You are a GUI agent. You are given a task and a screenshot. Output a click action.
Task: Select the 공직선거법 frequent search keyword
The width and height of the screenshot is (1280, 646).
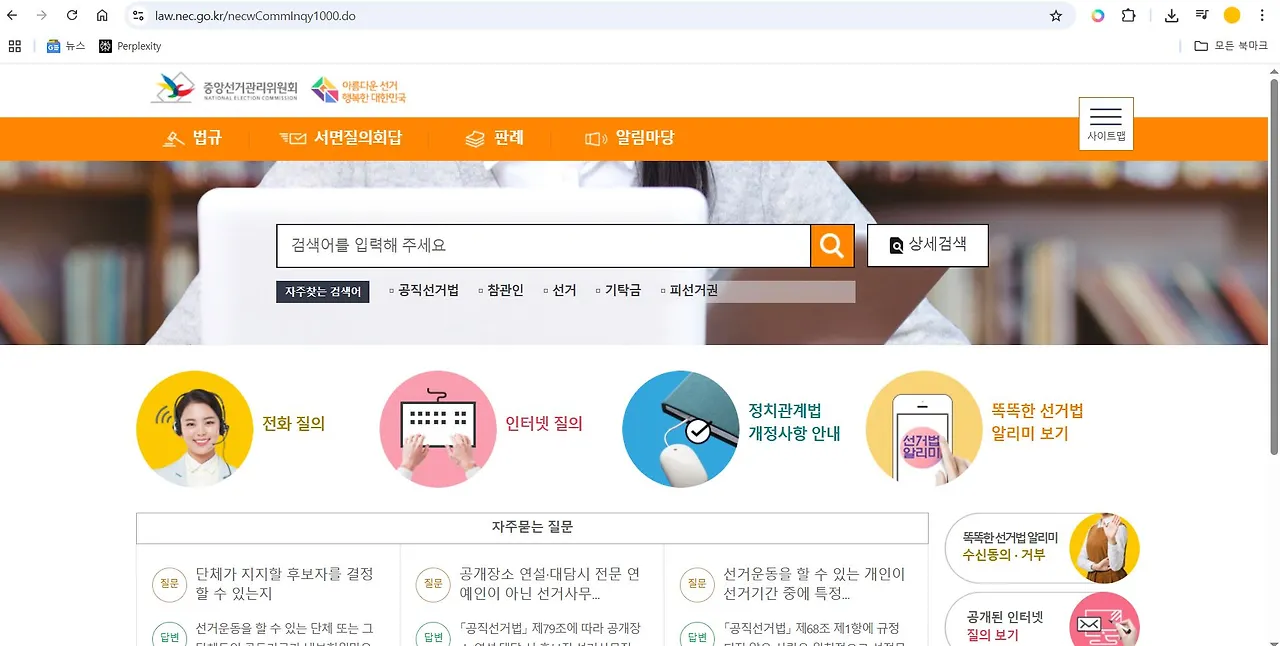[425, 291]
